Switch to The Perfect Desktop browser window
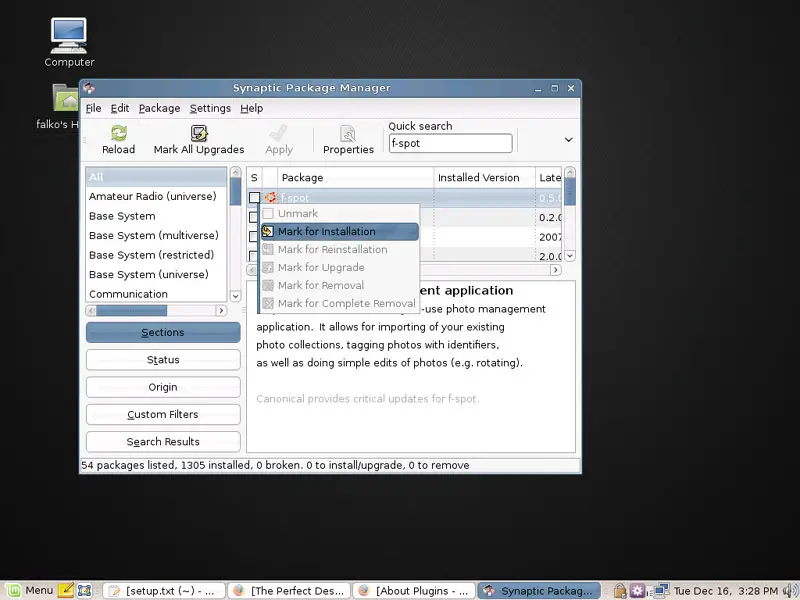This screenshot has height=600, width=800. [x=289, y=591]
